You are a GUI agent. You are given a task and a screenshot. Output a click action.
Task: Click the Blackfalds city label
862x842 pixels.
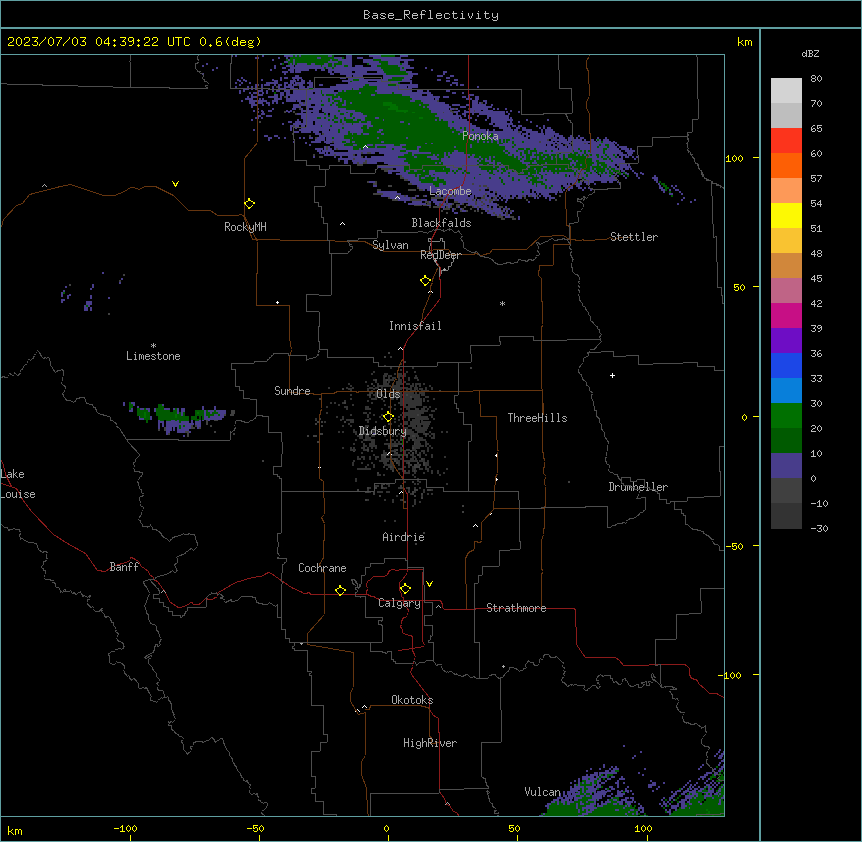coord(441,223)
